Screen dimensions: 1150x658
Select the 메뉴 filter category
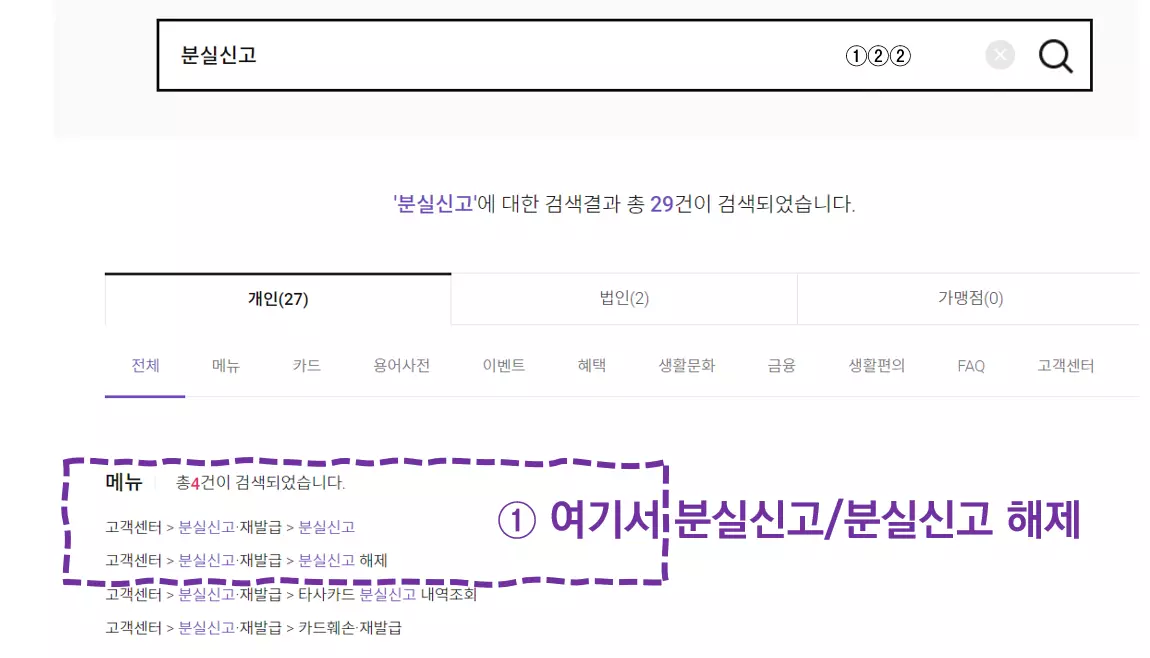pos(225,366)
